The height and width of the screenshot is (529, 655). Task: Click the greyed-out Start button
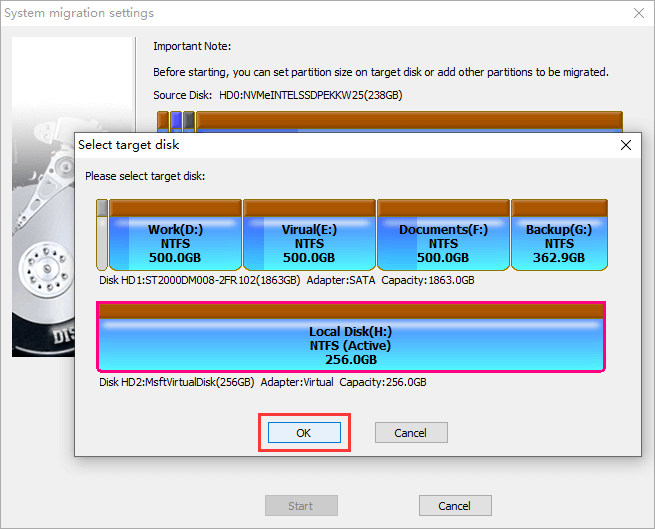tap(301, 506)
